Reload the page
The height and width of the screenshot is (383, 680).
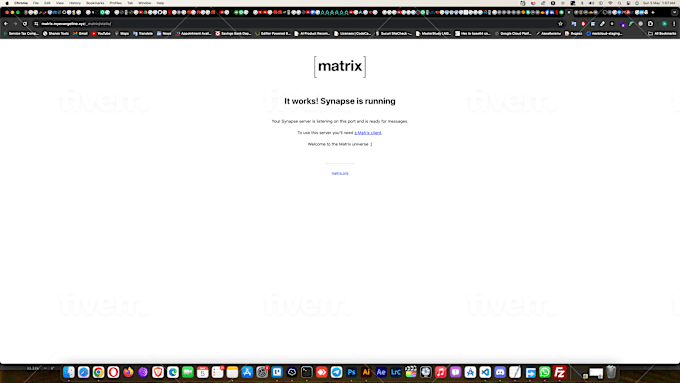pos(25,24)
